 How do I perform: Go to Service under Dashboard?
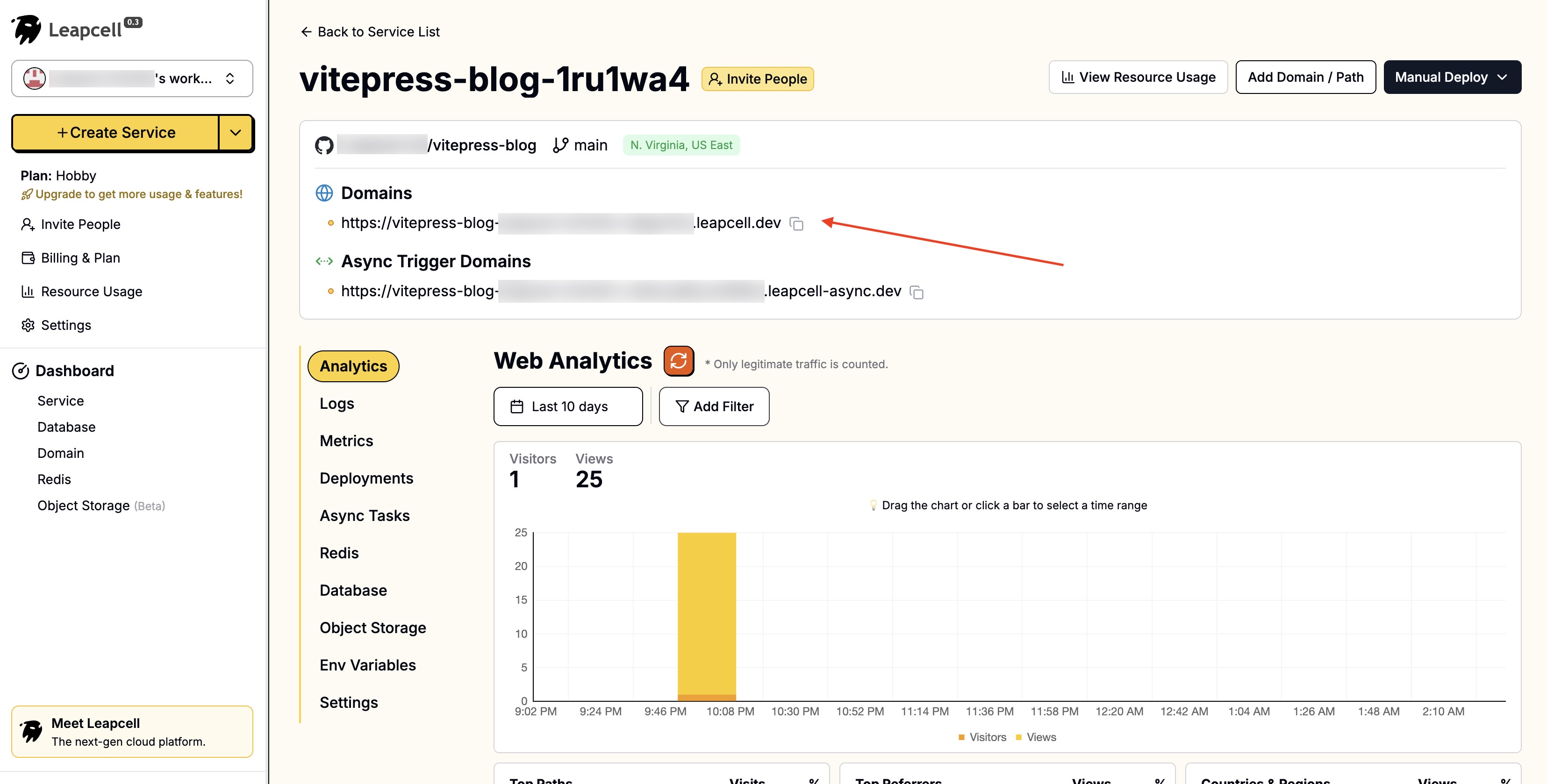pyautogui.click(x=61, y=400)
